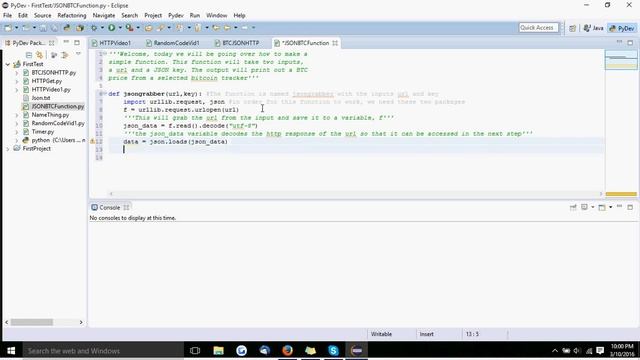Minimize the Console panel
The height and width of the screenshot is (360, 640).
619,207
